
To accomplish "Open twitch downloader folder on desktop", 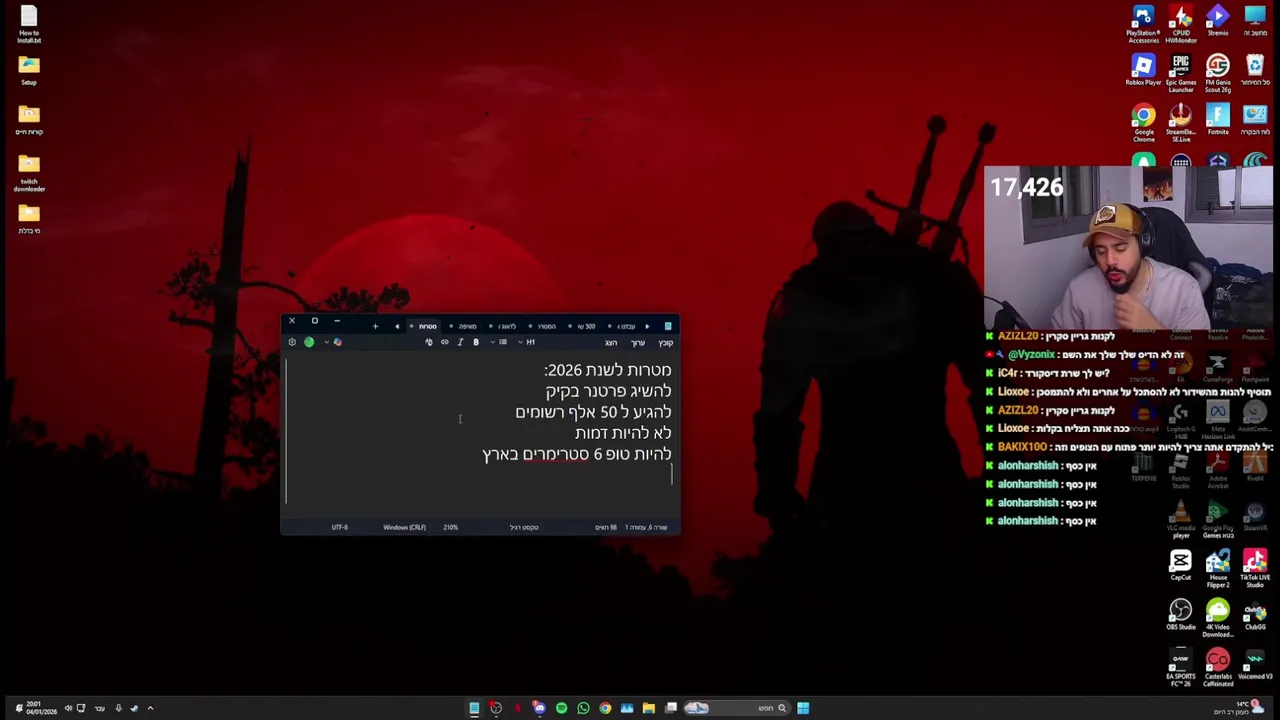I will click(29, 172).
